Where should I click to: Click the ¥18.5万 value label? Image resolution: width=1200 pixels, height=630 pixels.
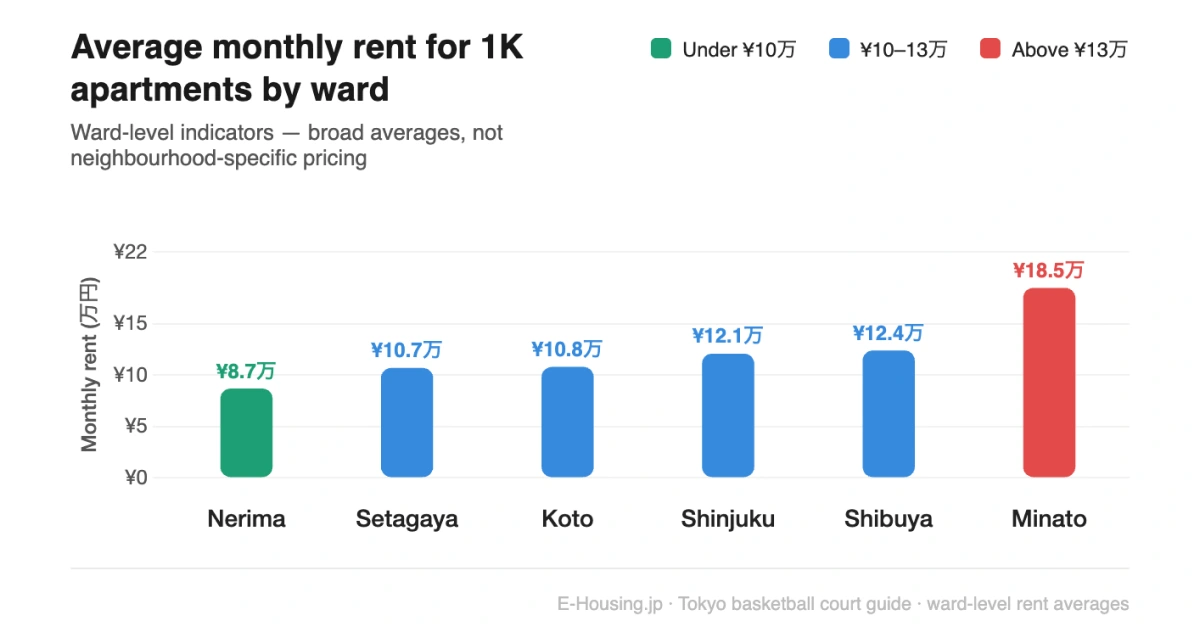click(x=1048, y=271)
